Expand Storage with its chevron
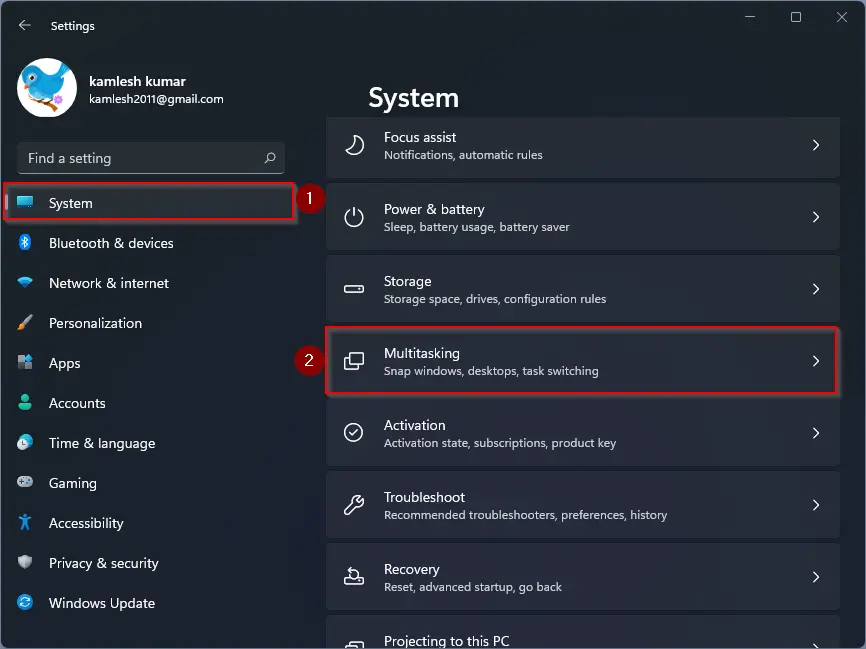This screenshot has width=866, height=649. [x=816, y=289]
